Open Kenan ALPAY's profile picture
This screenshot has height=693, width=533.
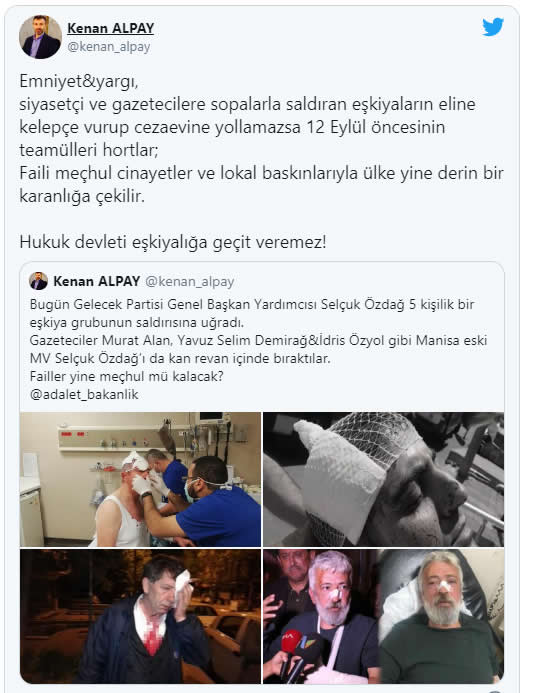(40, 37)
